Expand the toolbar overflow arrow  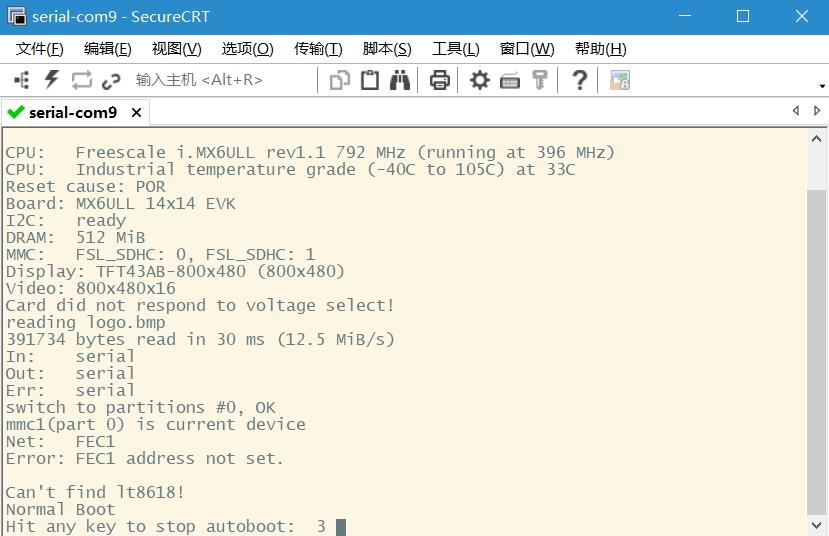pos(822,86)
